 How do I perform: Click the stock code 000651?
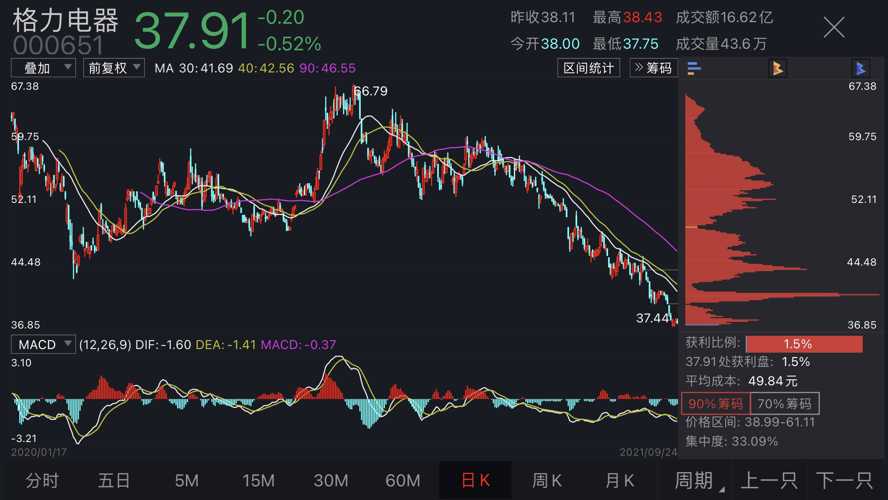[x=58, y=46]
